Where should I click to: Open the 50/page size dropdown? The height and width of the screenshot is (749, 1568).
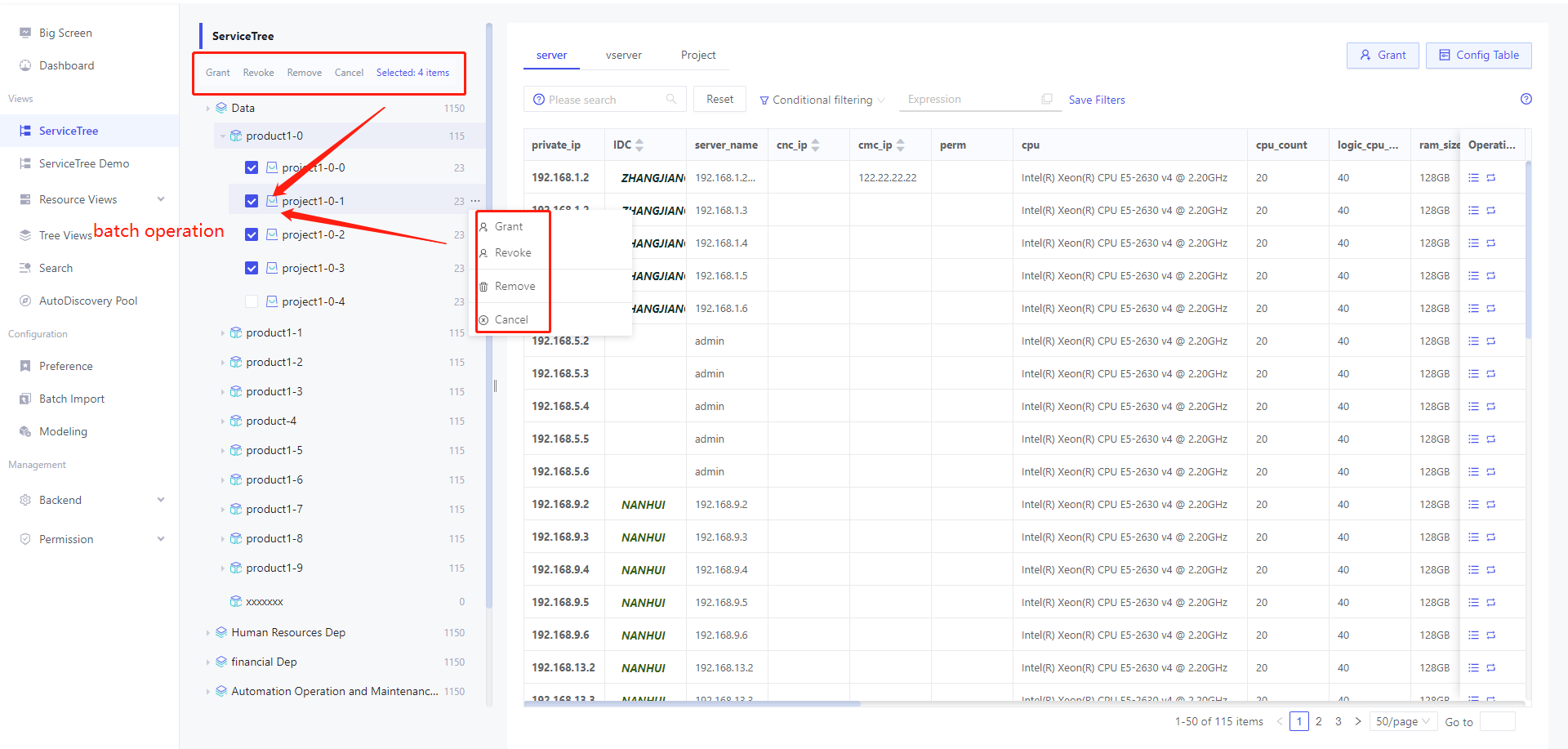coord(1403,721)
